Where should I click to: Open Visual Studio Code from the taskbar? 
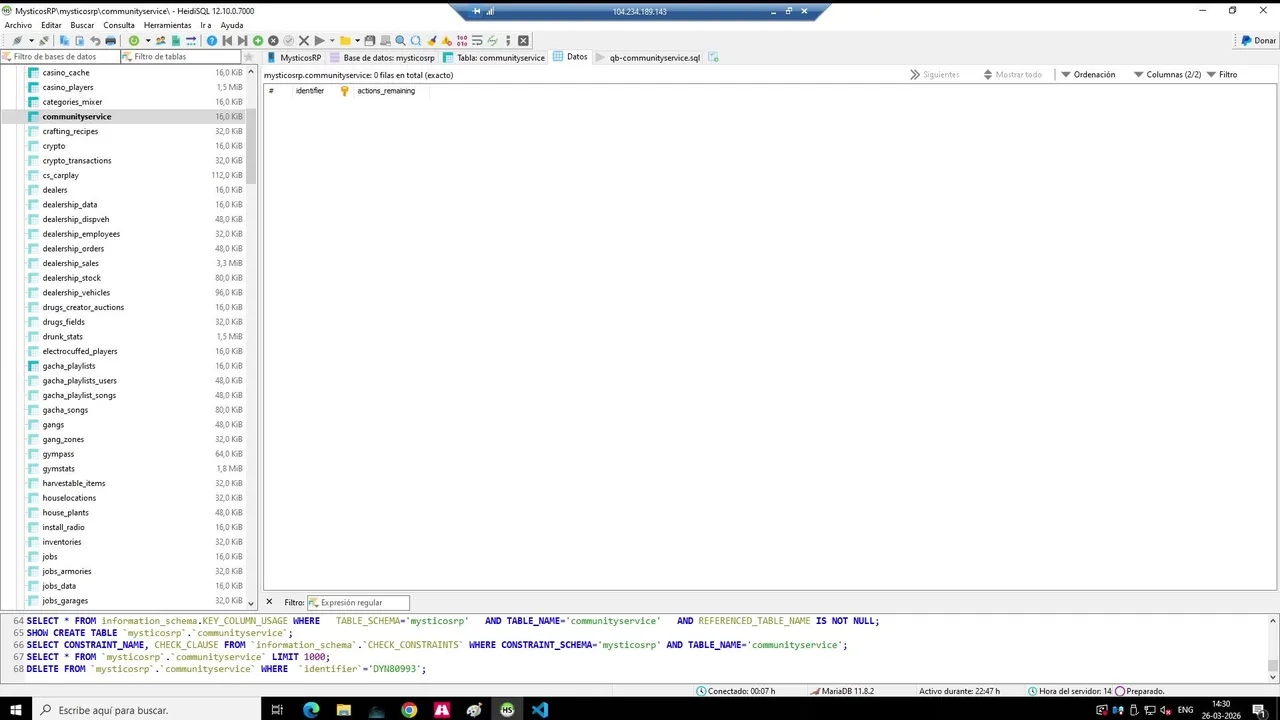(x=540, y=710)
